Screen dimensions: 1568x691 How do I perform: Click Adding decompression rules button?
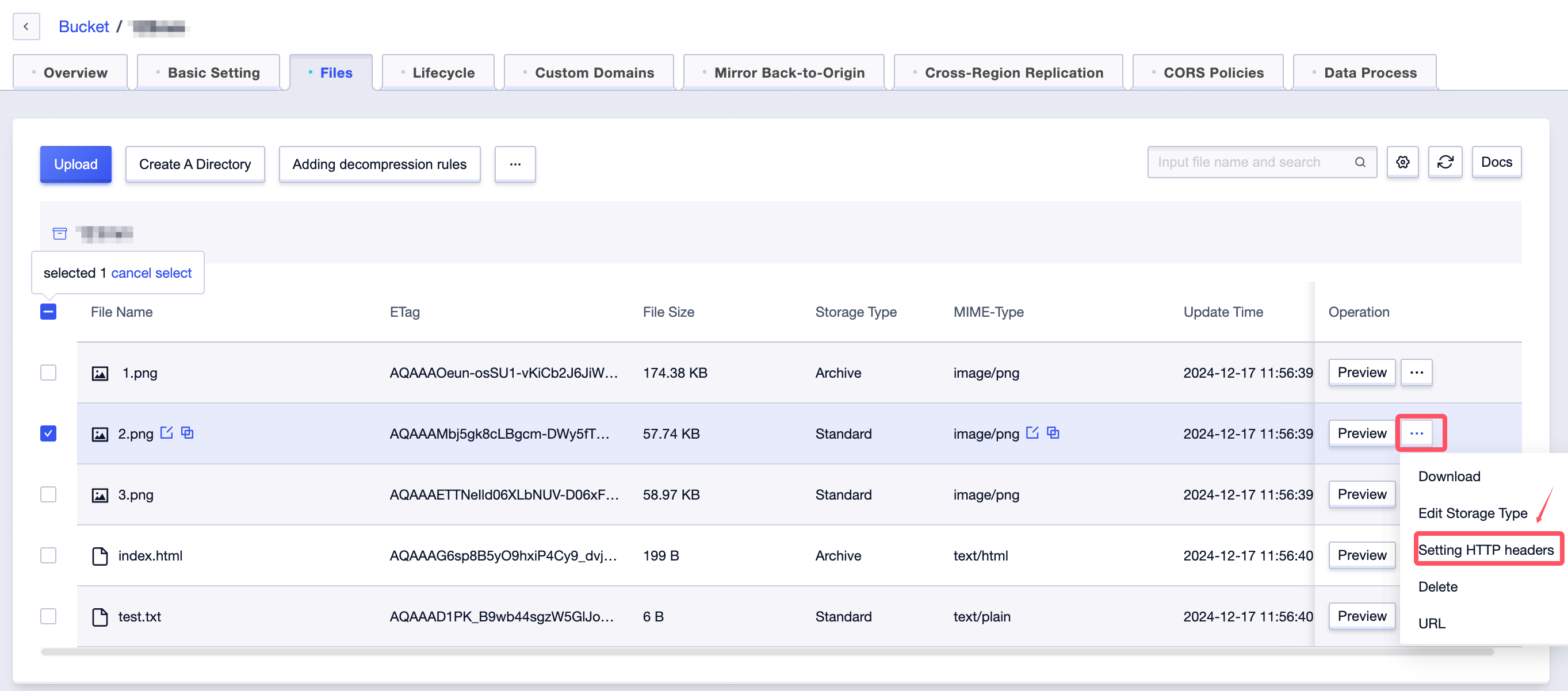pos(379,164)
